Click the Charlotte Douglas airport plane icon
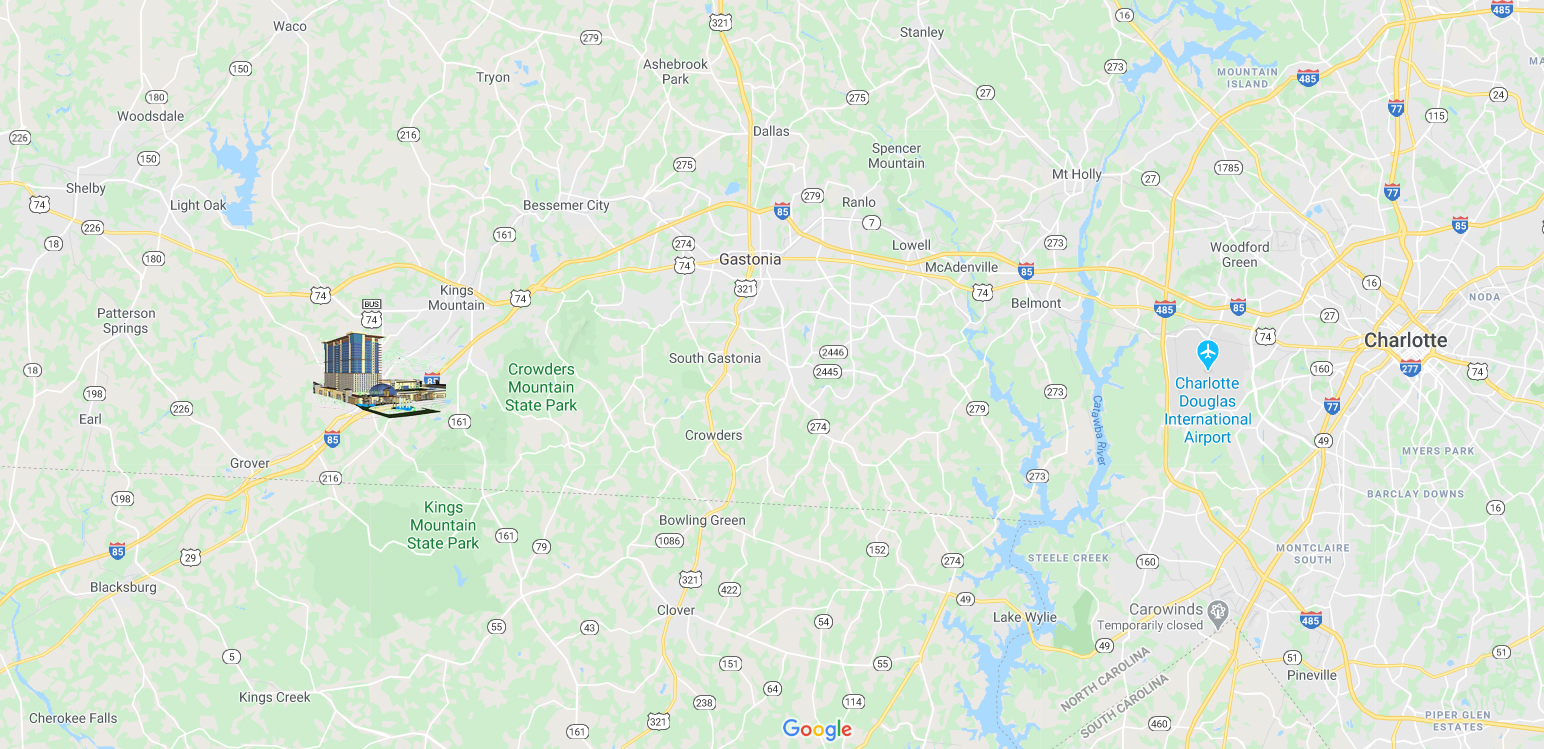 pyautogui.click(x=1208, y=353)
